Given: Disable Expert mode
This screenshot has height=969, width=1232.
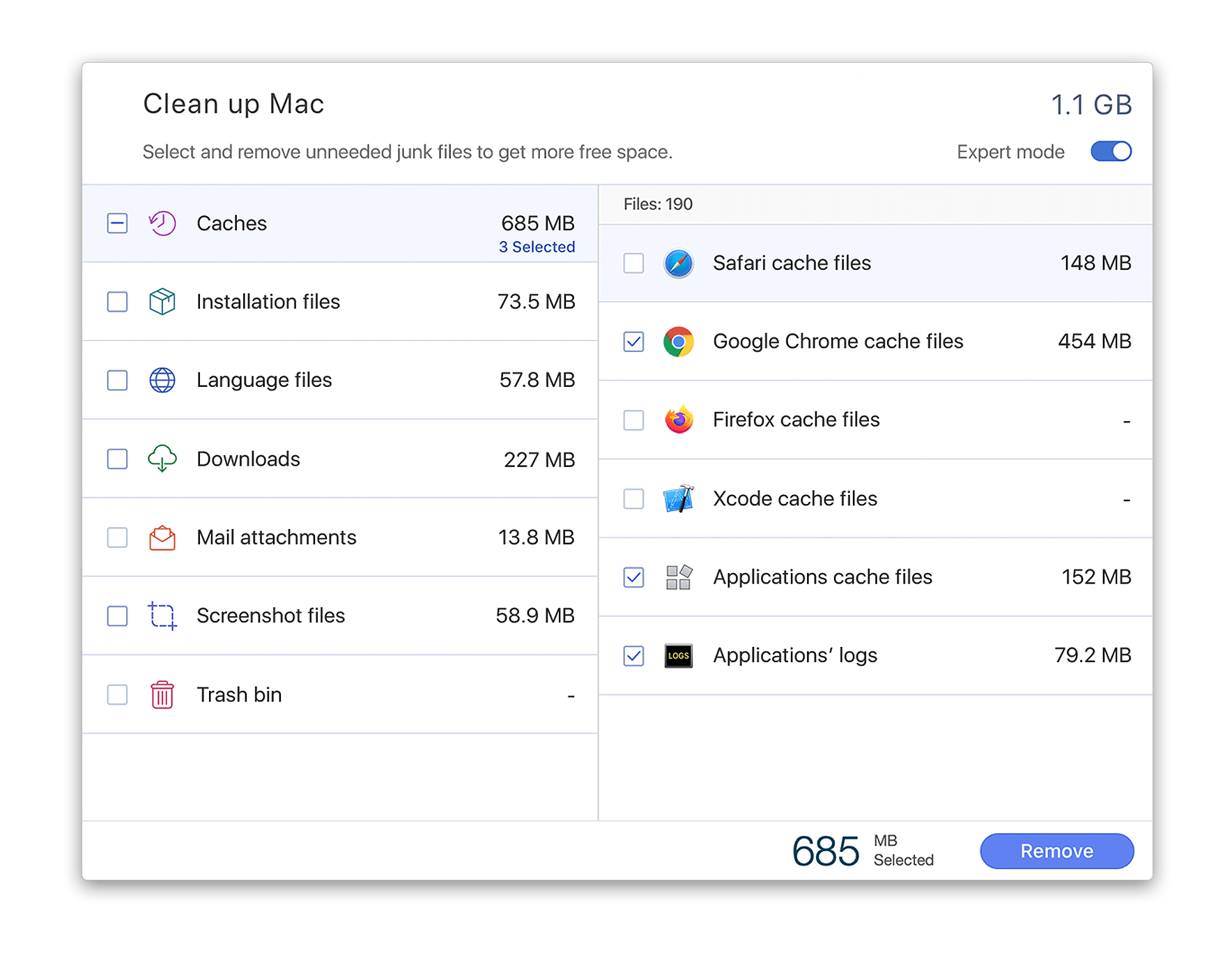Looking at the screenshot, I should (1111, 151).
